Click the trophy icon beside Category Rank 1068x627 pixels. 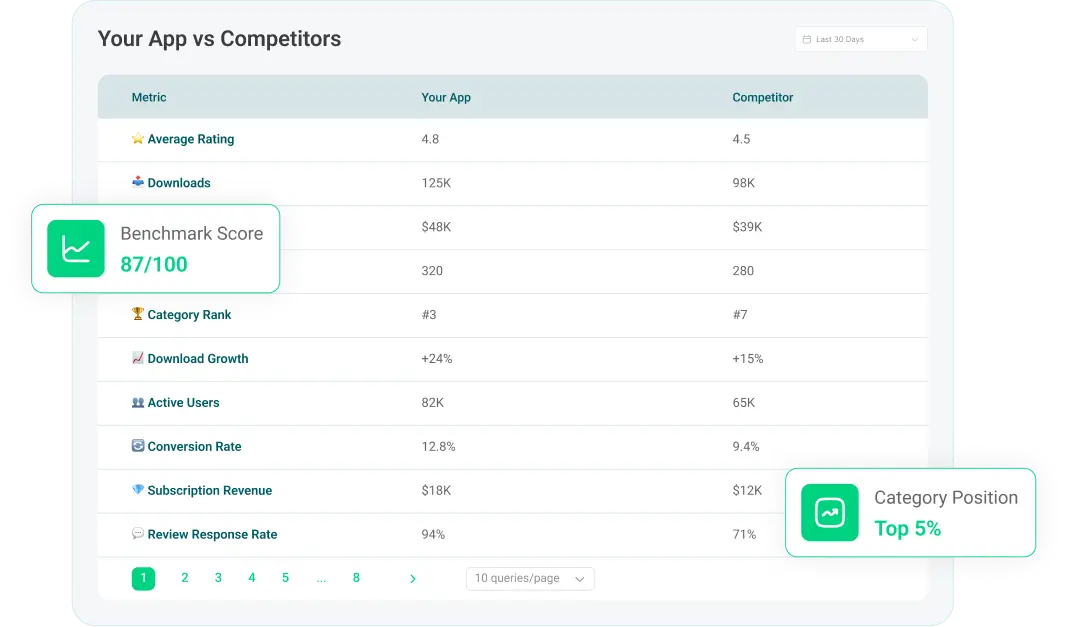138,314
